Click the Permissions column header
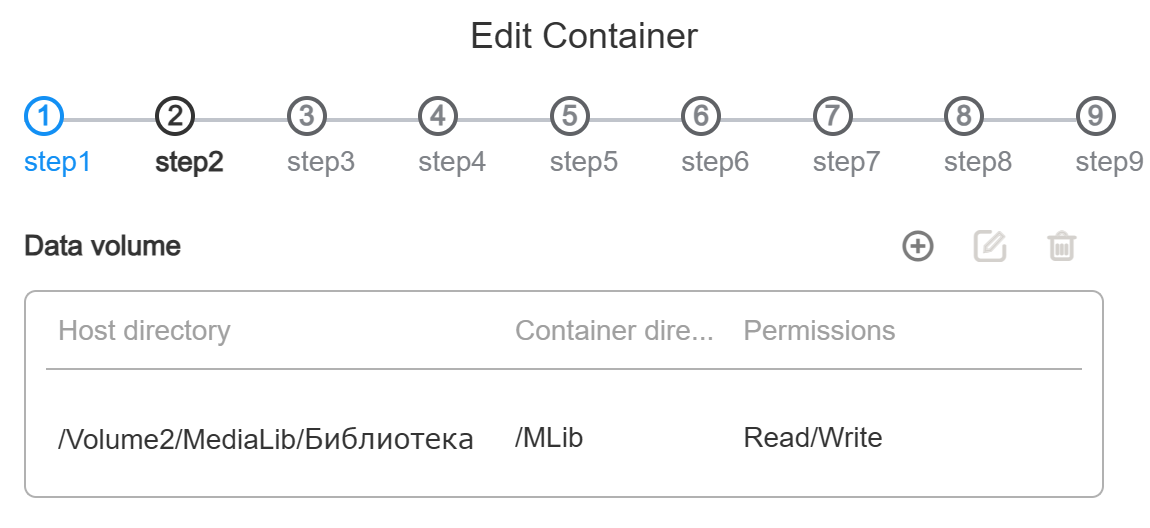The width and height of the screenshot is (1150, 528). coord(819,331)
